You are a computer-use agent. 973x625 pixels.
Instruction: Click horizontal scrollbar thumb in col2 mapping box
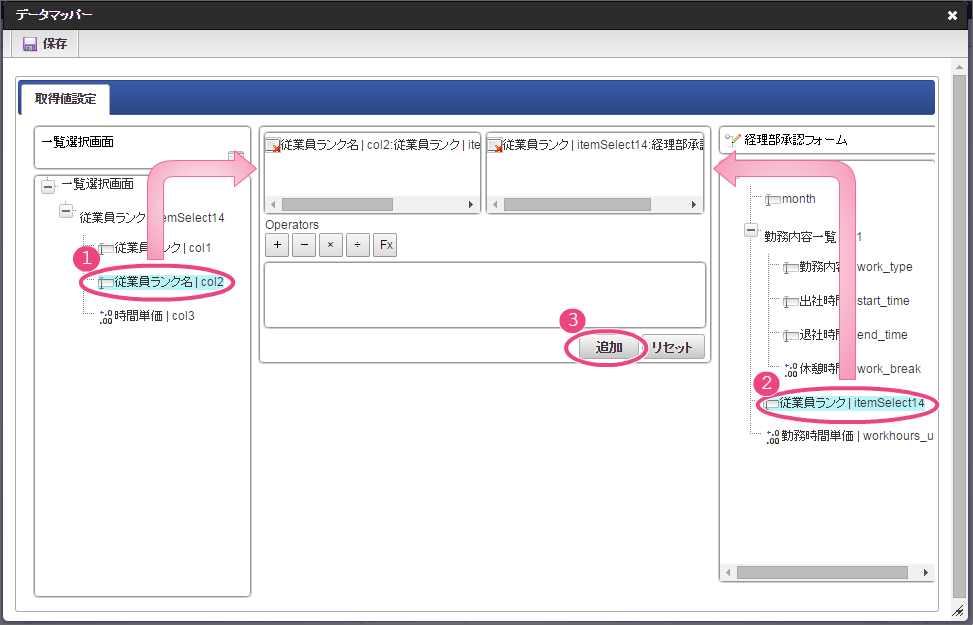pos(337,204)
